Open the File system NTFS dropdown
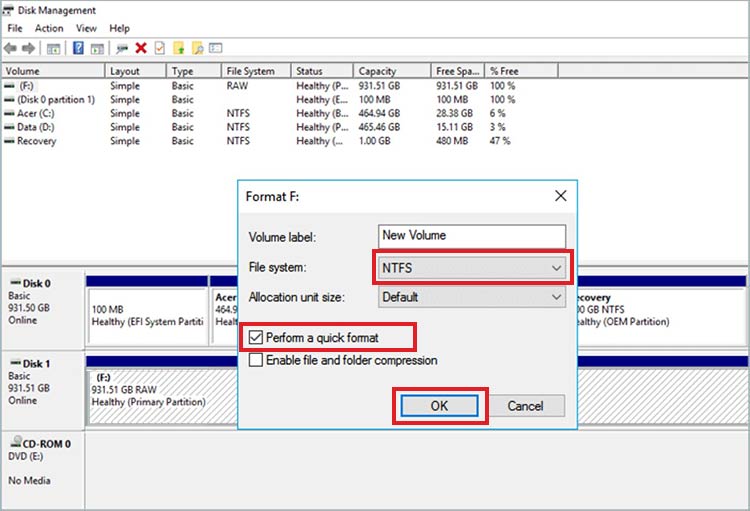Viewport: 750px width, 511px height. click(x=472, y=268)
